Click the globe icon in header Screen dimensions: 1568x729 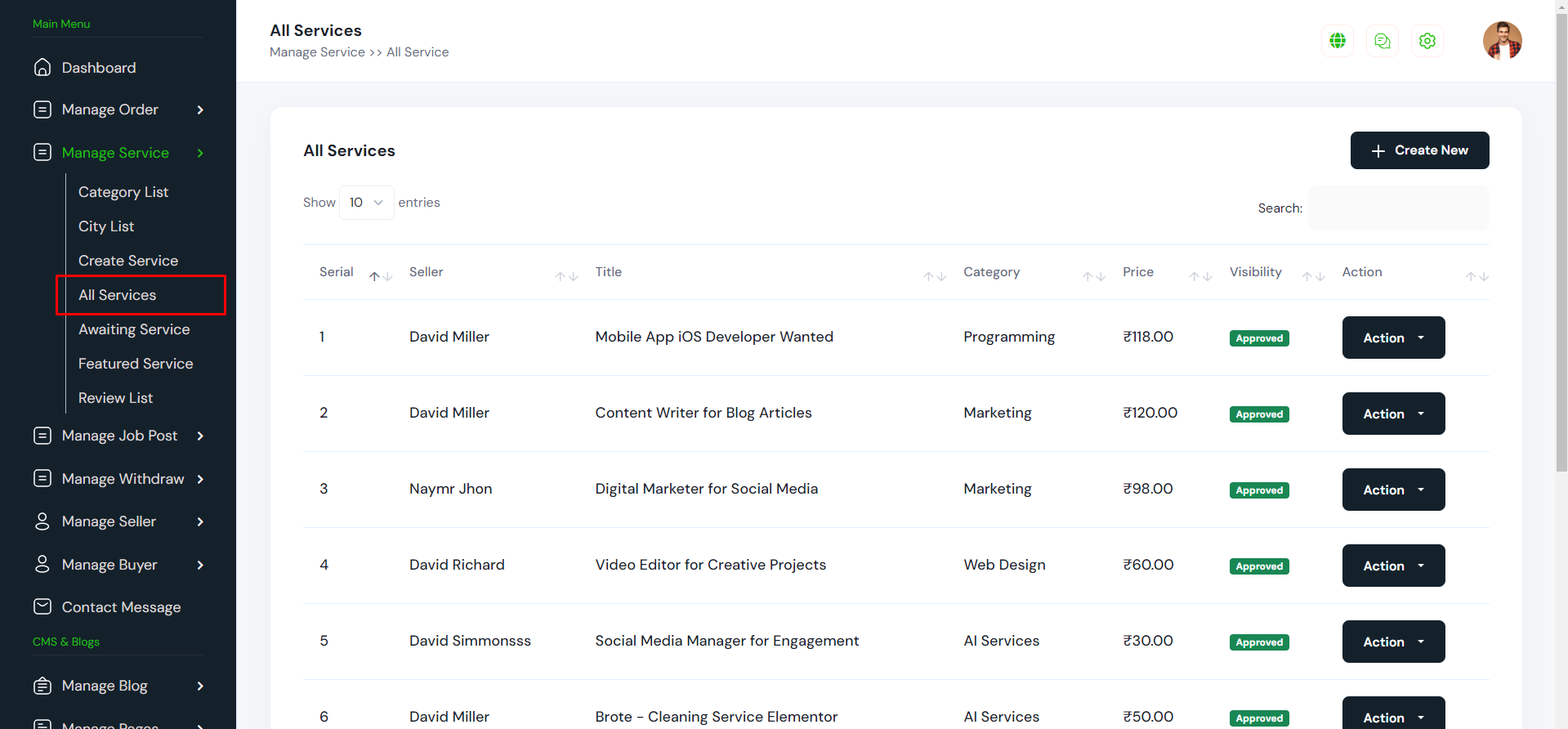tap(1337, 41)
